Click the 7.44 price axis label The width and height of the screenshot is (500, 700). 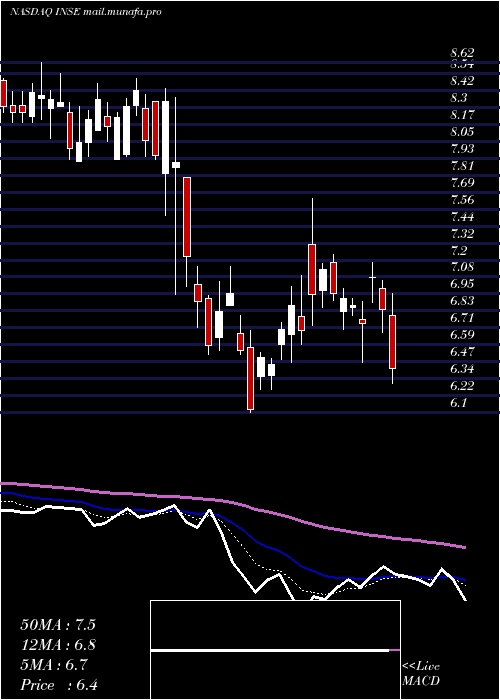462,217
